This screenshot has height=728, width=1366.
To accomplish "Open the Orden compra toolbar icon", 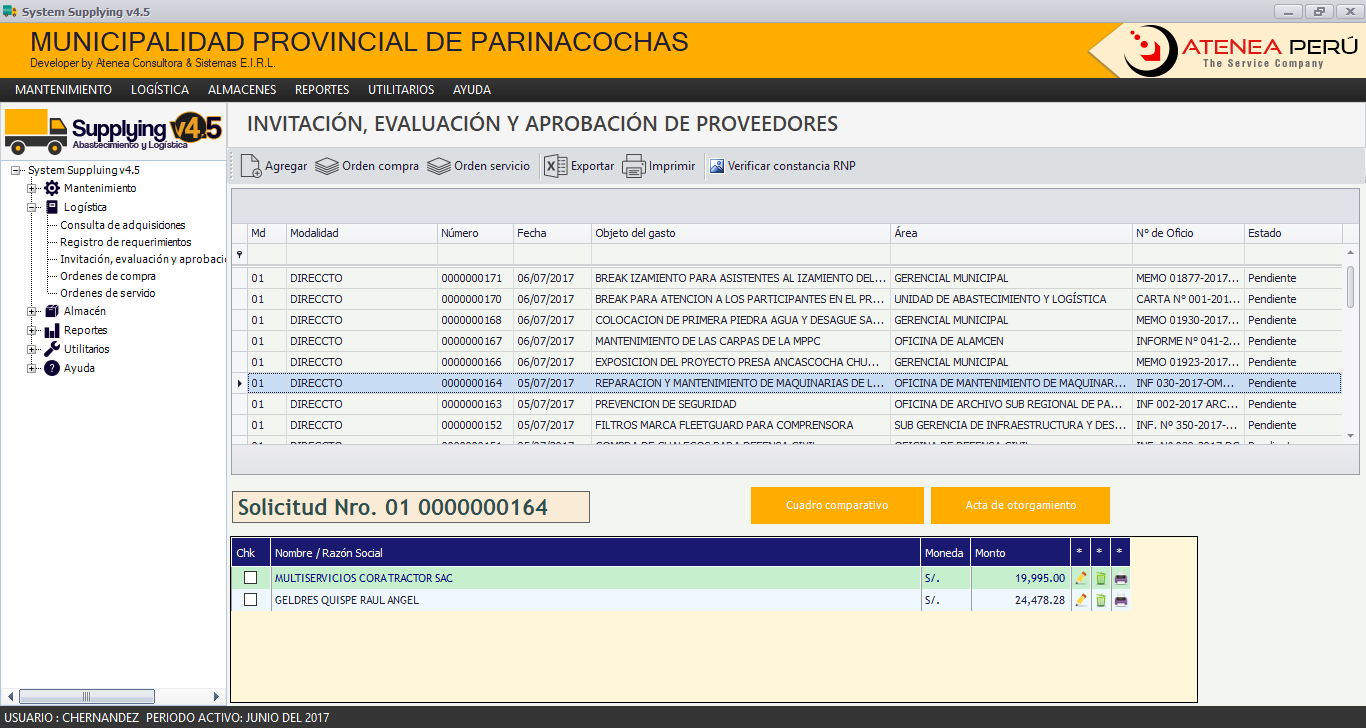I will 326,166.
